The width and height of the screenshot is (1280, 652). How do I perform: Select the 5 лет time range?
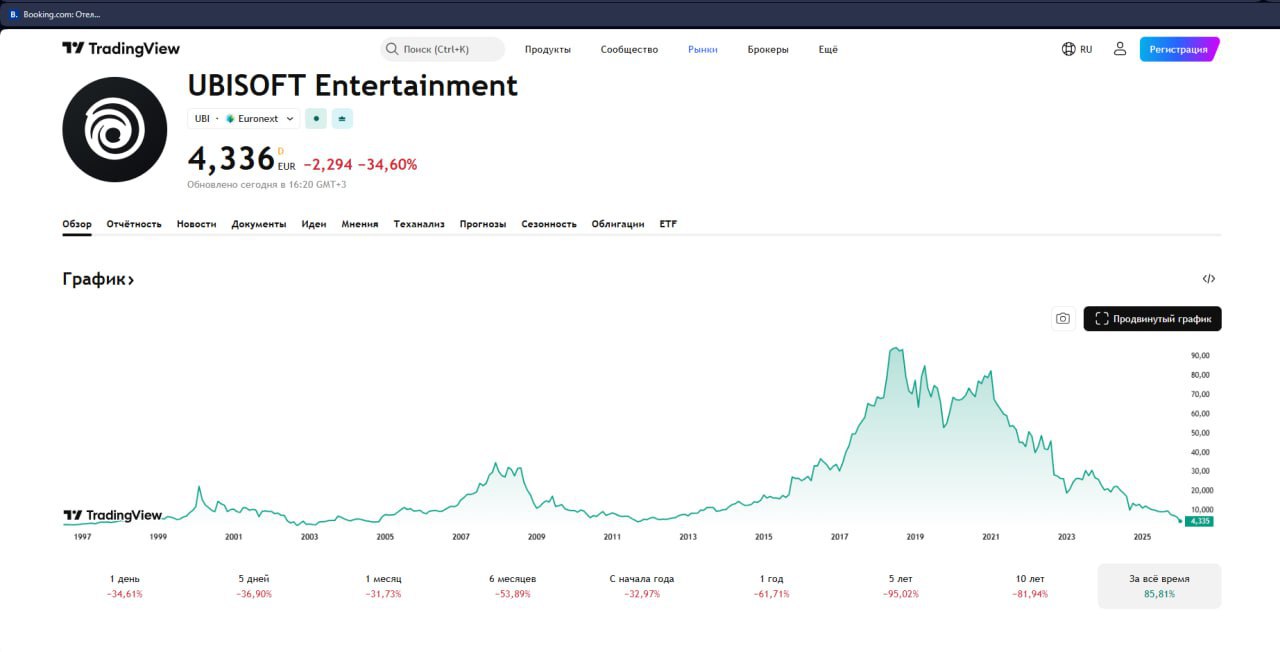[900, 586]
